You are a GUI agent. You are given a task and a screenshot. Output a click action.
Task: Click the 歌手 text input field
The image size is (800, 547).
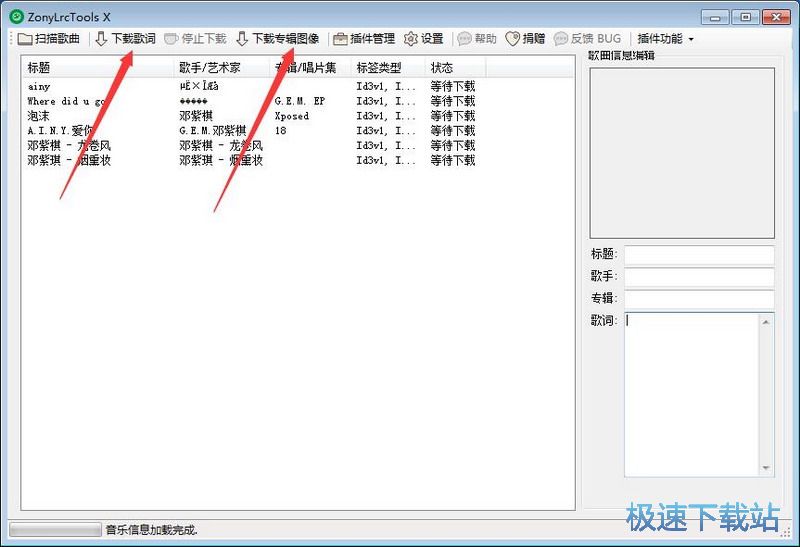pos(699,277)
